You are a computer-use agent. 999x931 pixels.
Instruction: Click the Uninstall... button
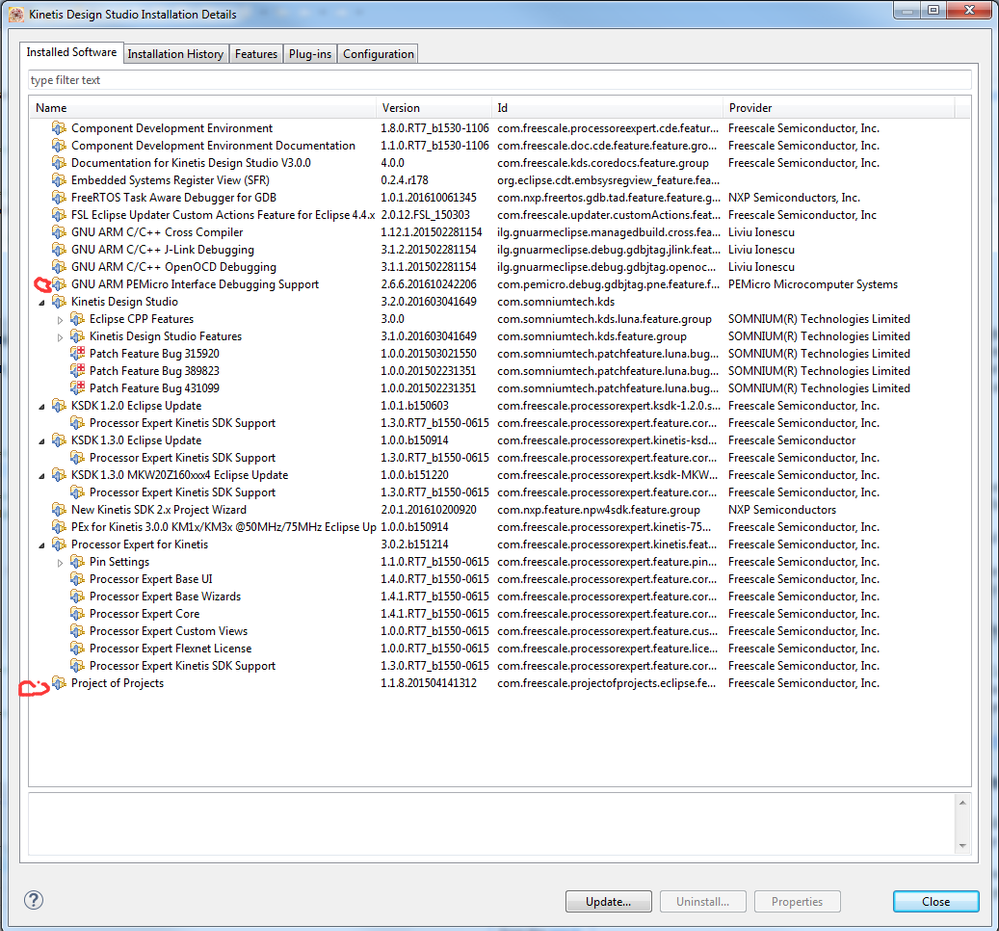pyautogui.click(x=703, y=902)
